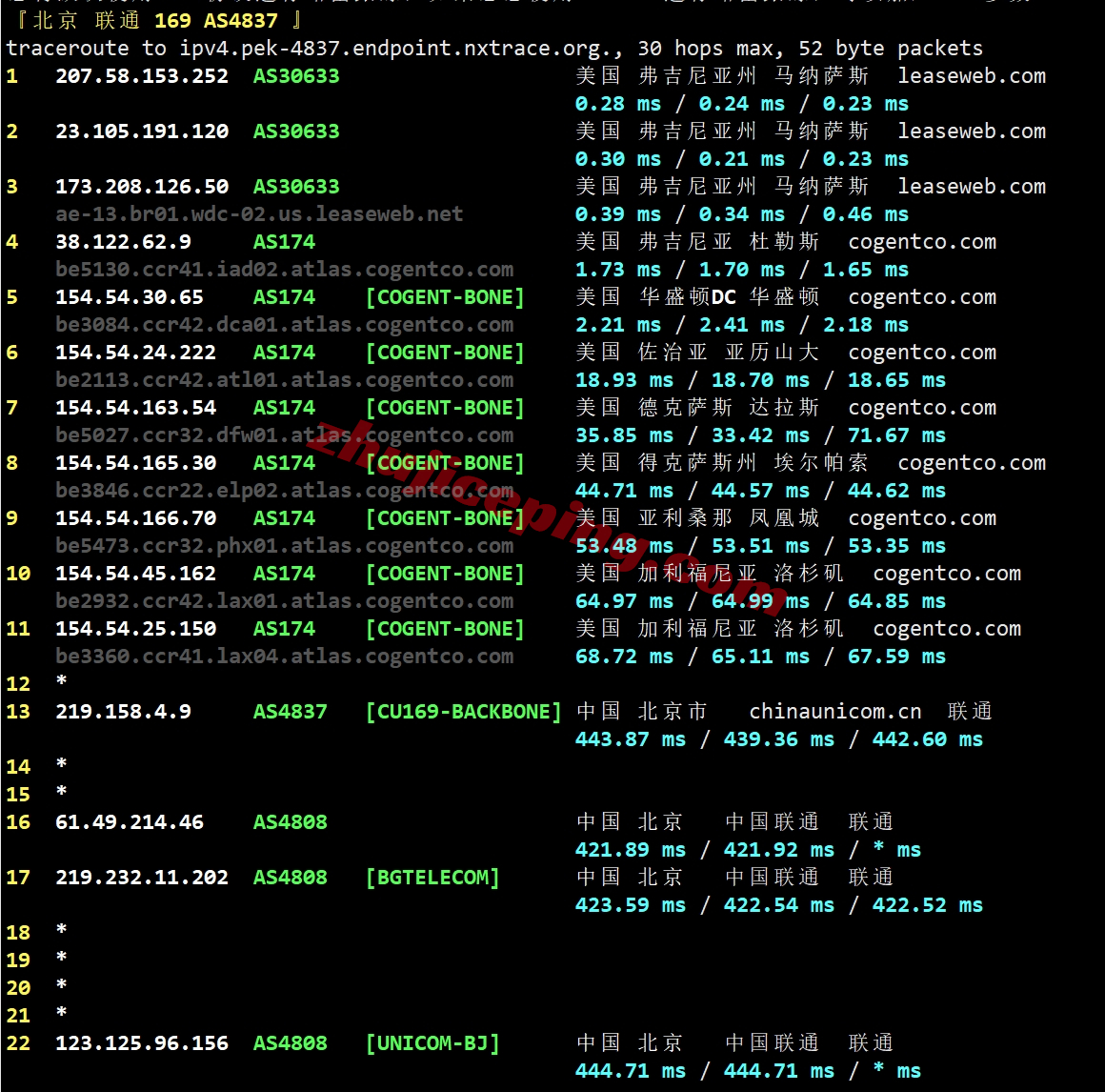Viewport: 1105px width, 1092px height.
Task: Click ipv4.pek-4837.endpoint.nxtrace.org hostname in traceroute line
Action: pos(395,49)
